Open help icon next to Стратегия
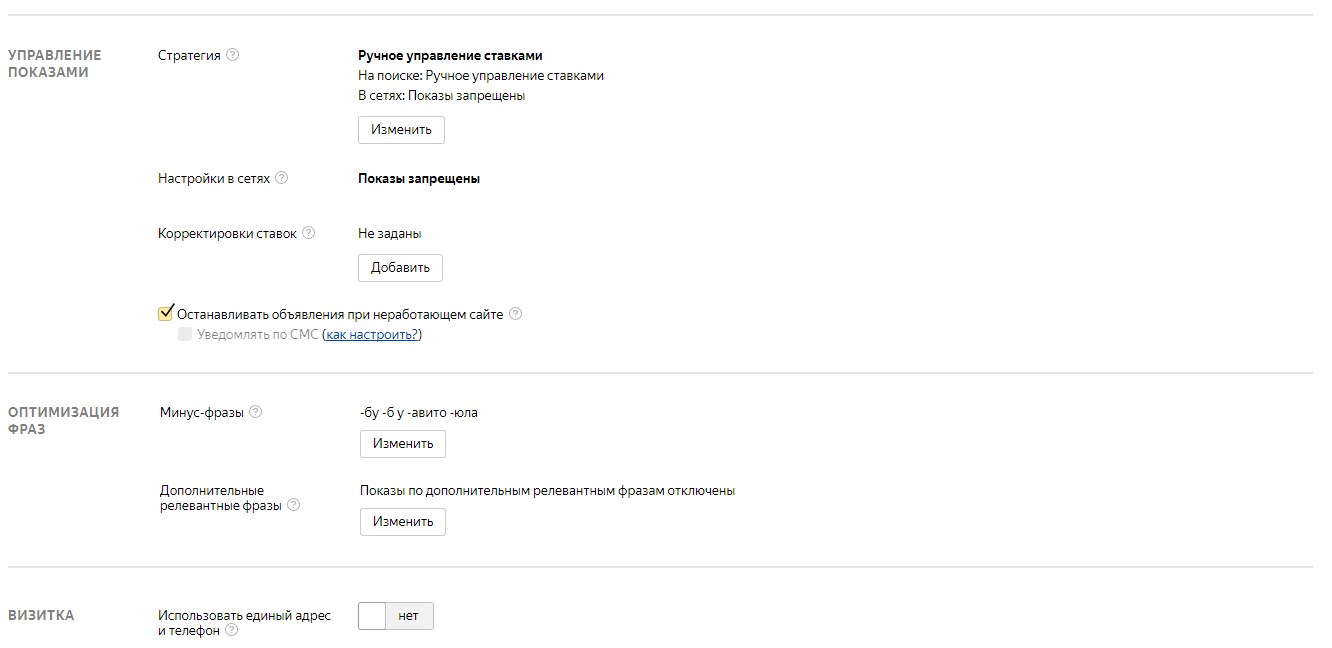The width and height of the screenshot is (1332, 648). point(233,55)
